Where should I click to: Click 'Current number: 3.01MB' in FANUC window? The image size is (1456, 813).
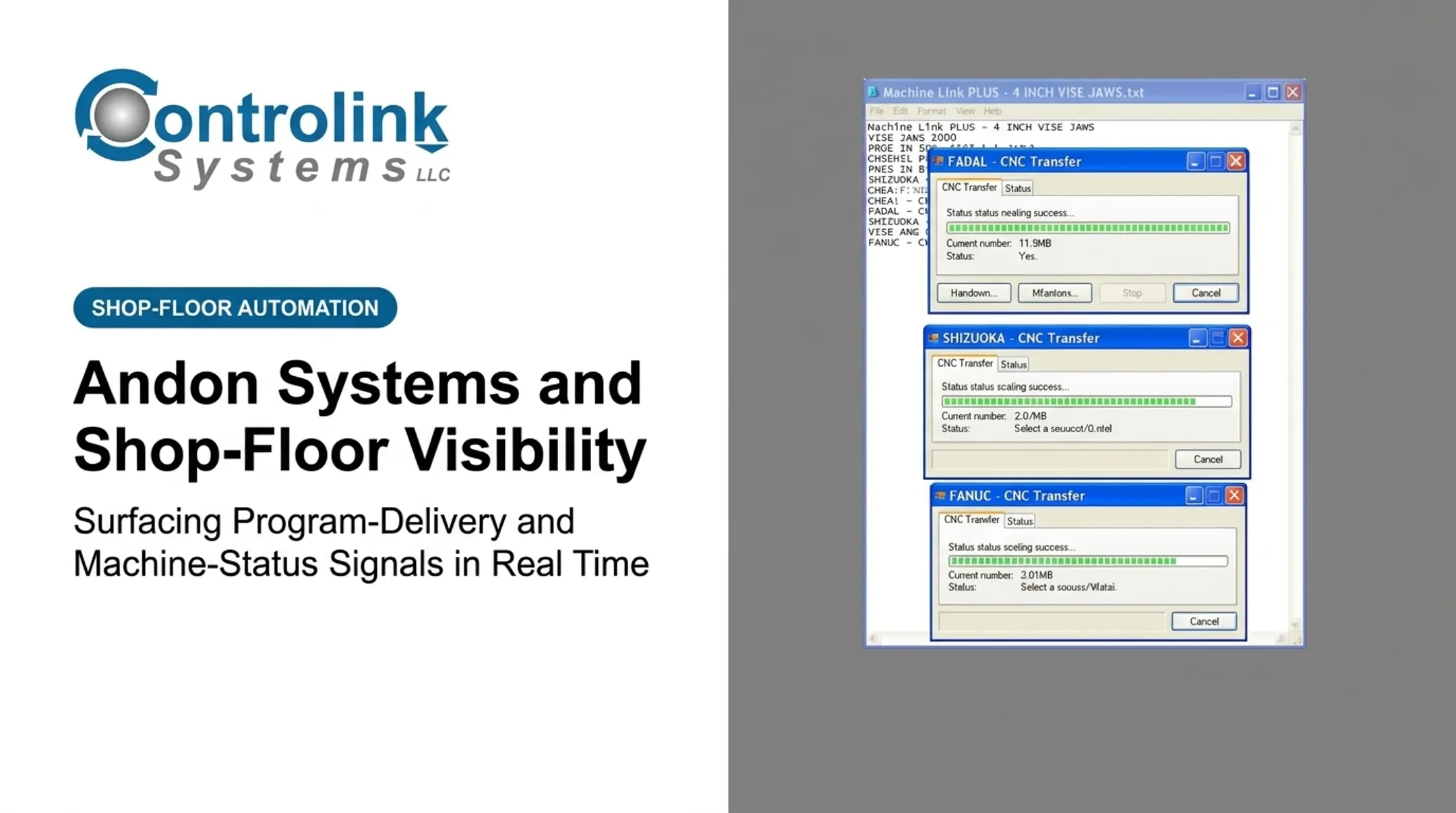click(x=1000, y=575)
